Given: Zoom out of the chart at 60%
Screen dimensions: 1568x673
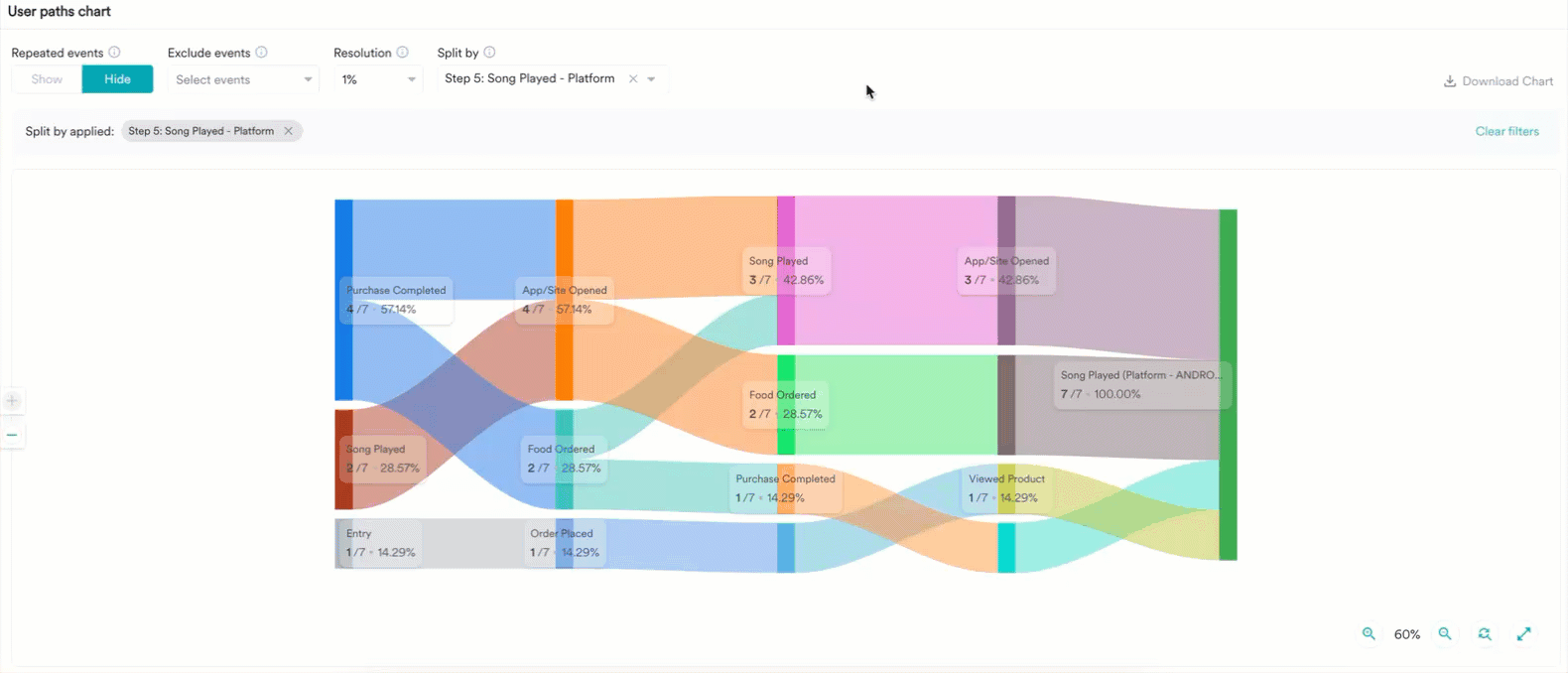Looking at the screenshot, I should (1445, 634).
